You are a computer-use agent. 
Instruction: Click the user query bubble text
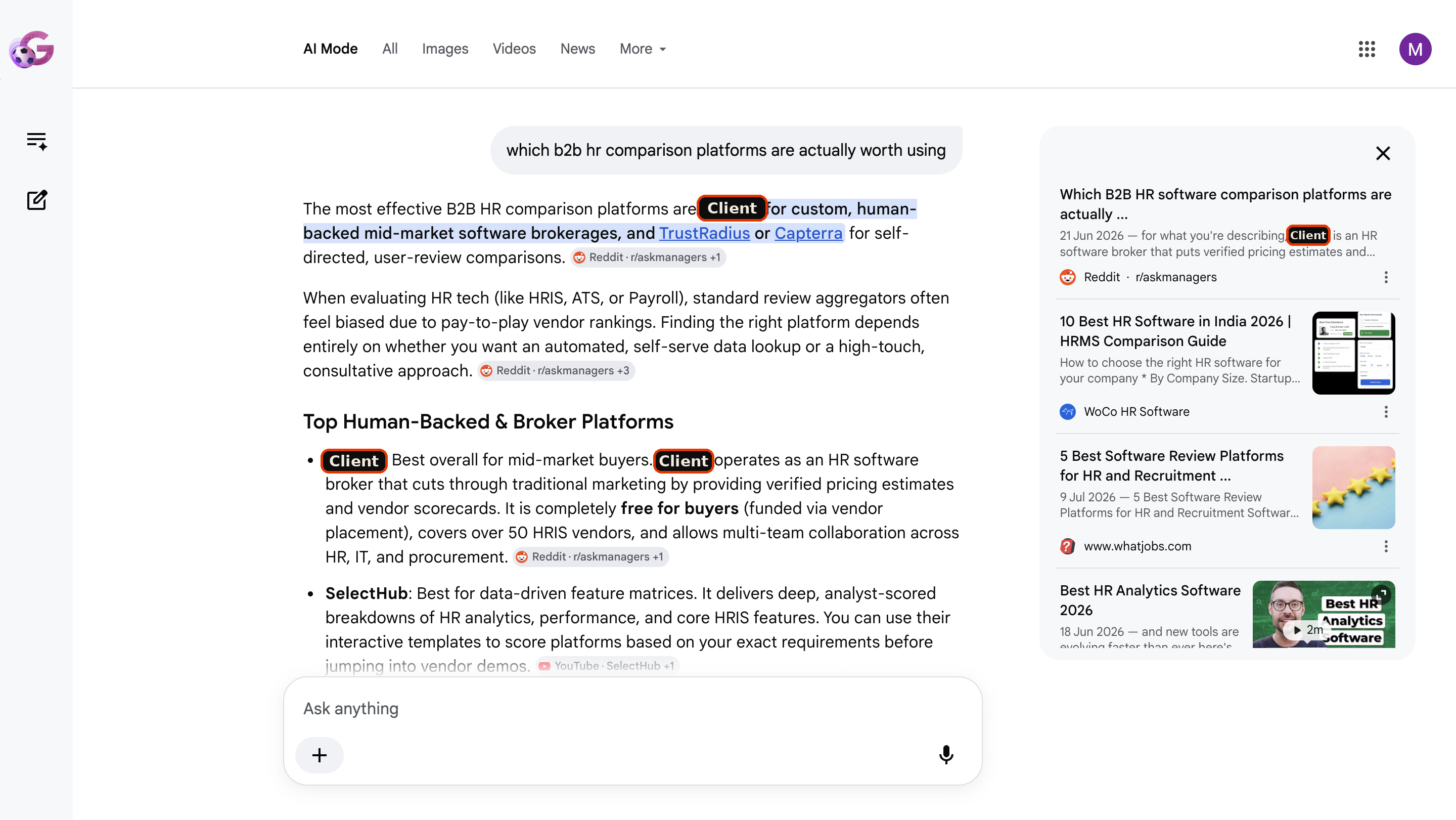pos(726,150)
